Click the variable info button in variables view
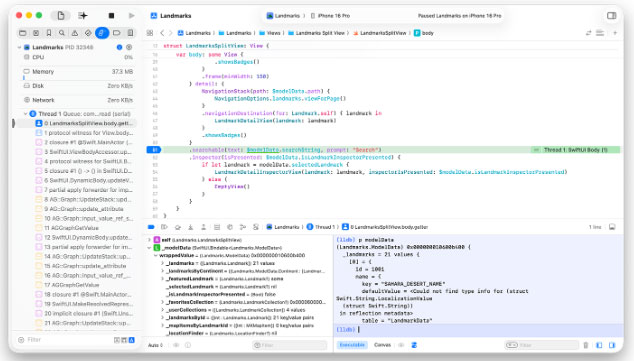The width and height of the screenshot is (634, 361). click(x=188, y=345)
